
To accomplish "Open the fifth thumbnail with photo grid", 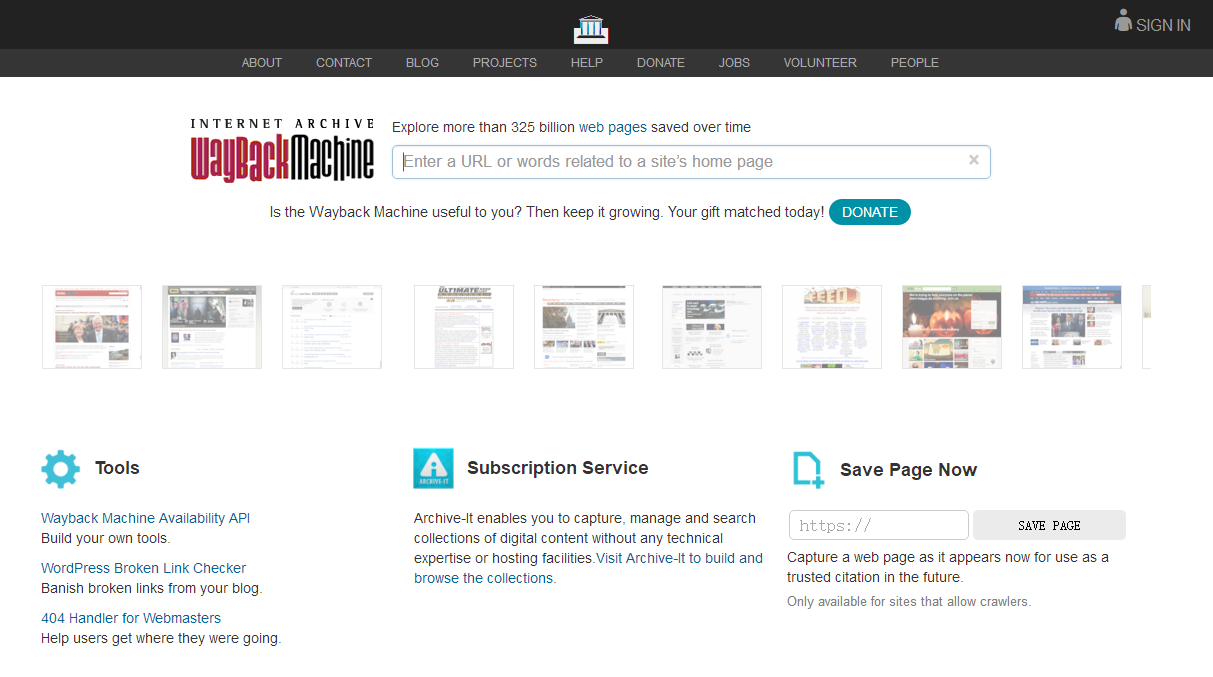I will point(584,327).
